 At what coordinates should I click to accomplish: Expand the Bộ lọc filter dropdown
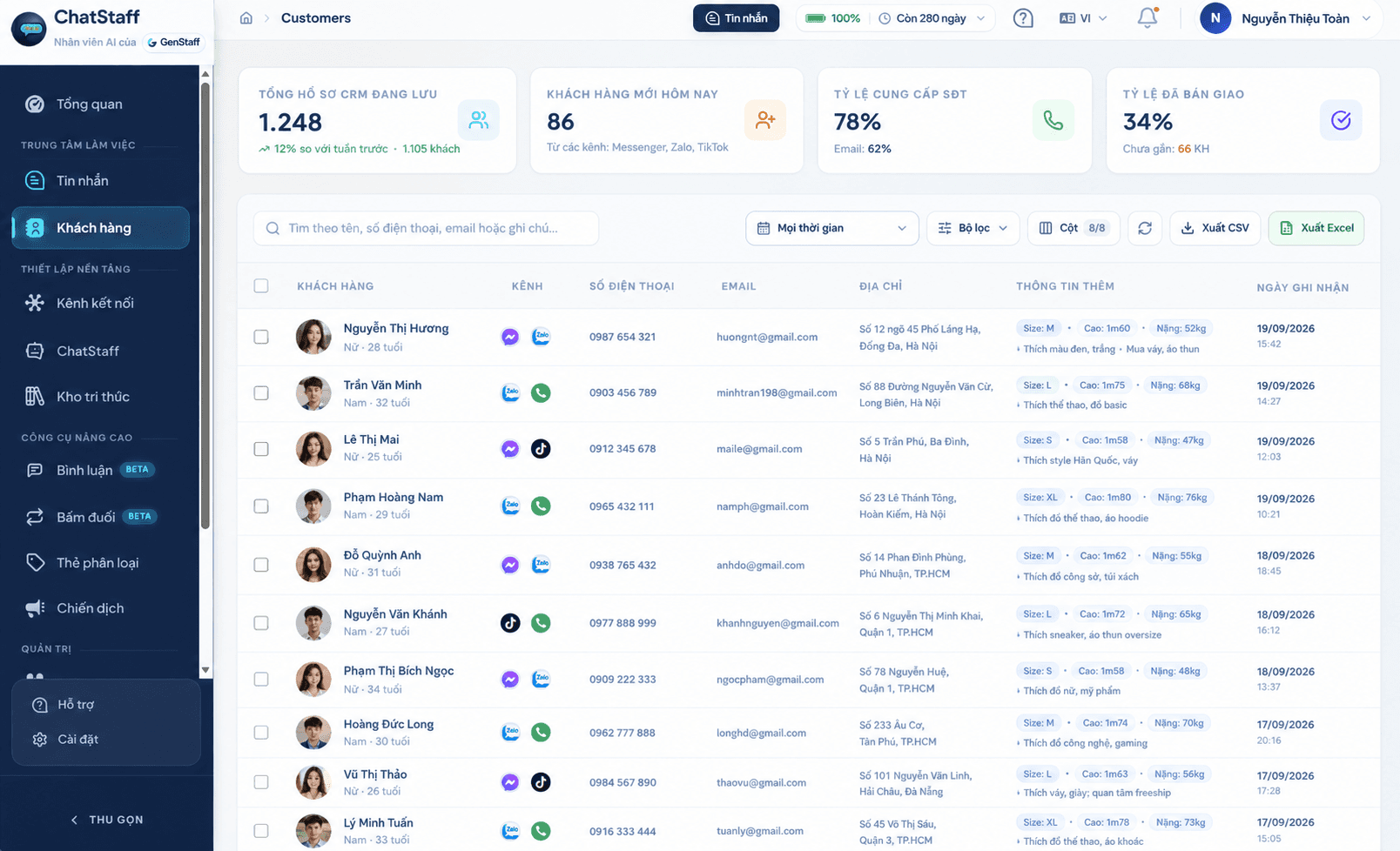click(x=973, y=228)
